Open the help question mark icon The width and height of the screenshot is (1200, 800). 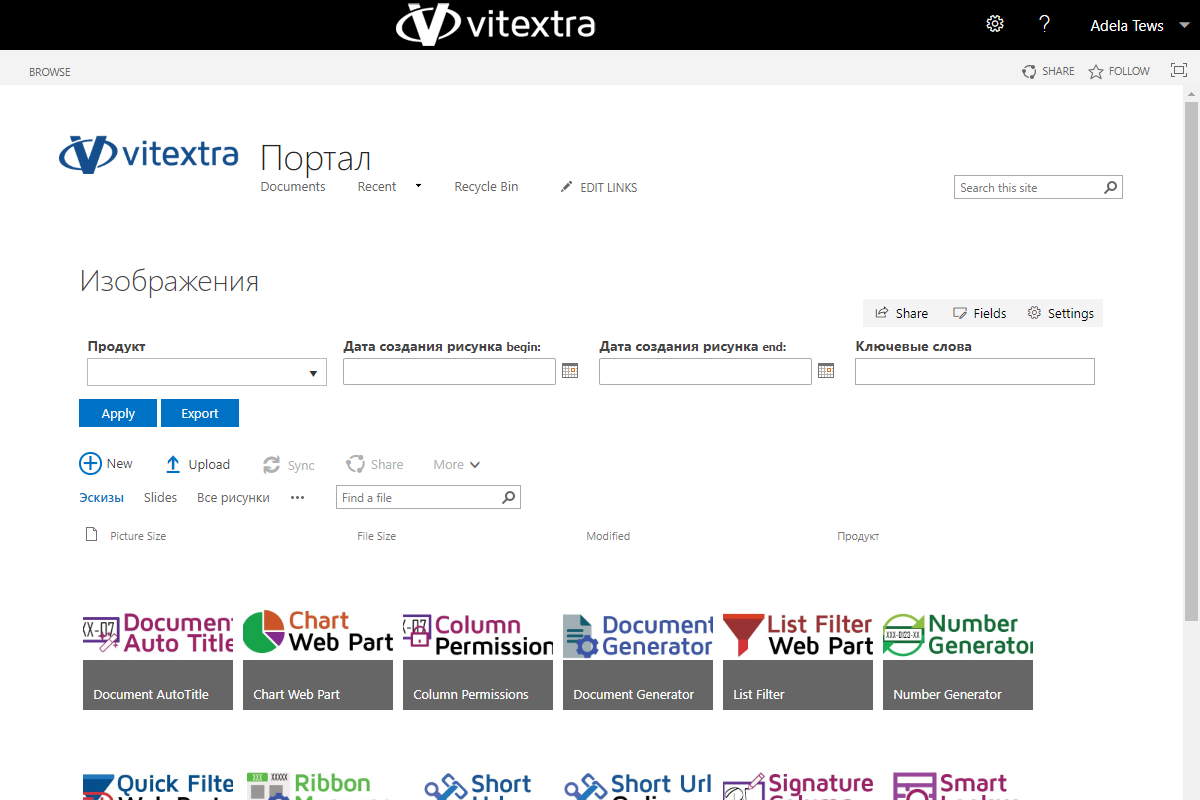[1044, 24]
